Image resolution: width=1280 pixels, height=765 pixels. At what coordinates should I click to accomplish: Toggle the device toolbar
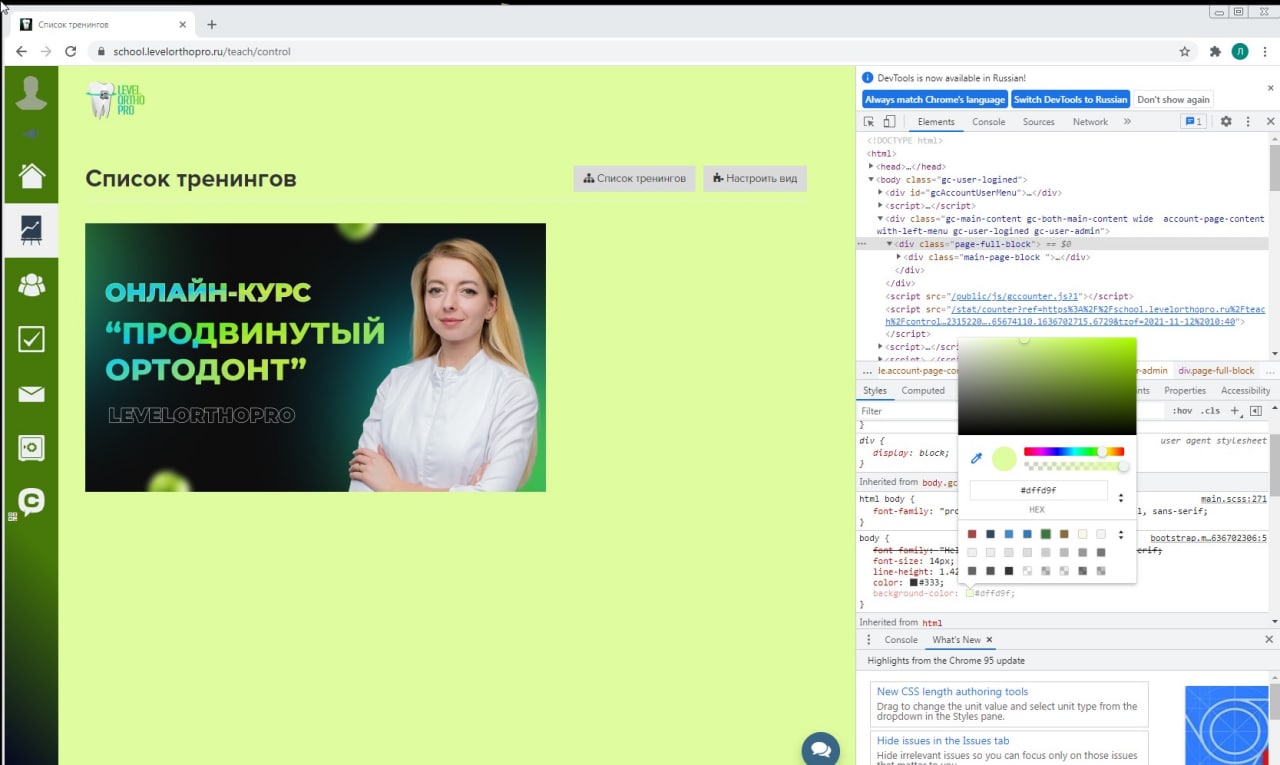[889, 121]
